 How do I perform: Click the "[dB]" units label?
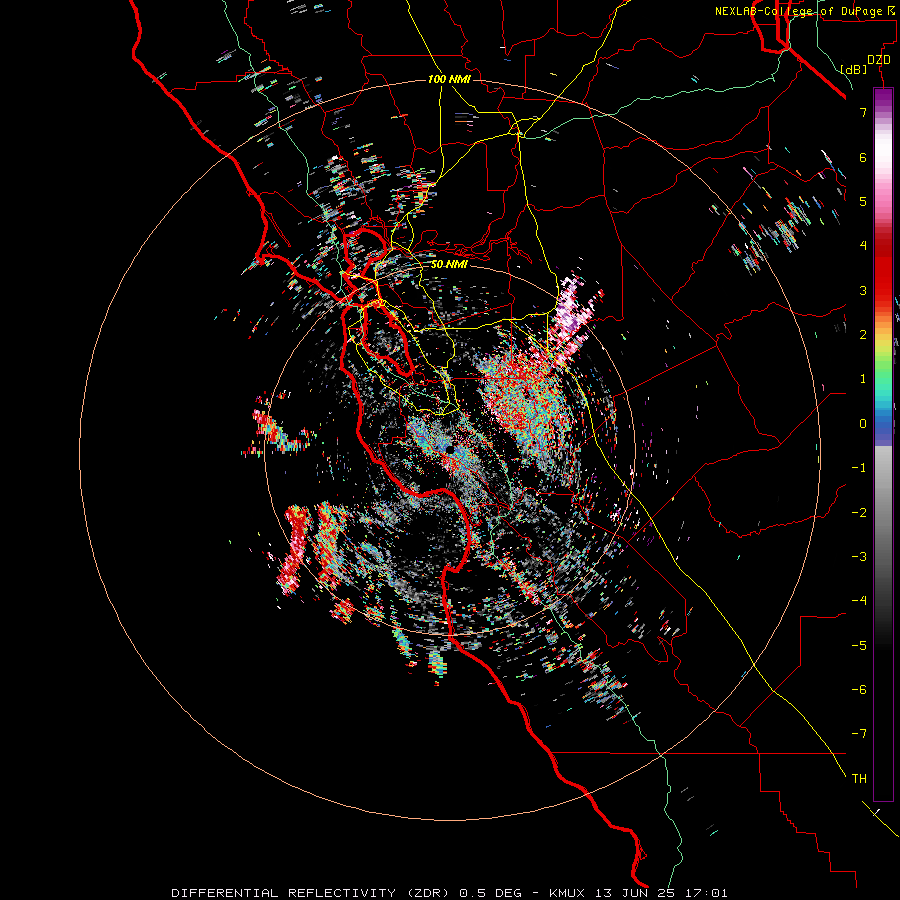tap(853, 69)
